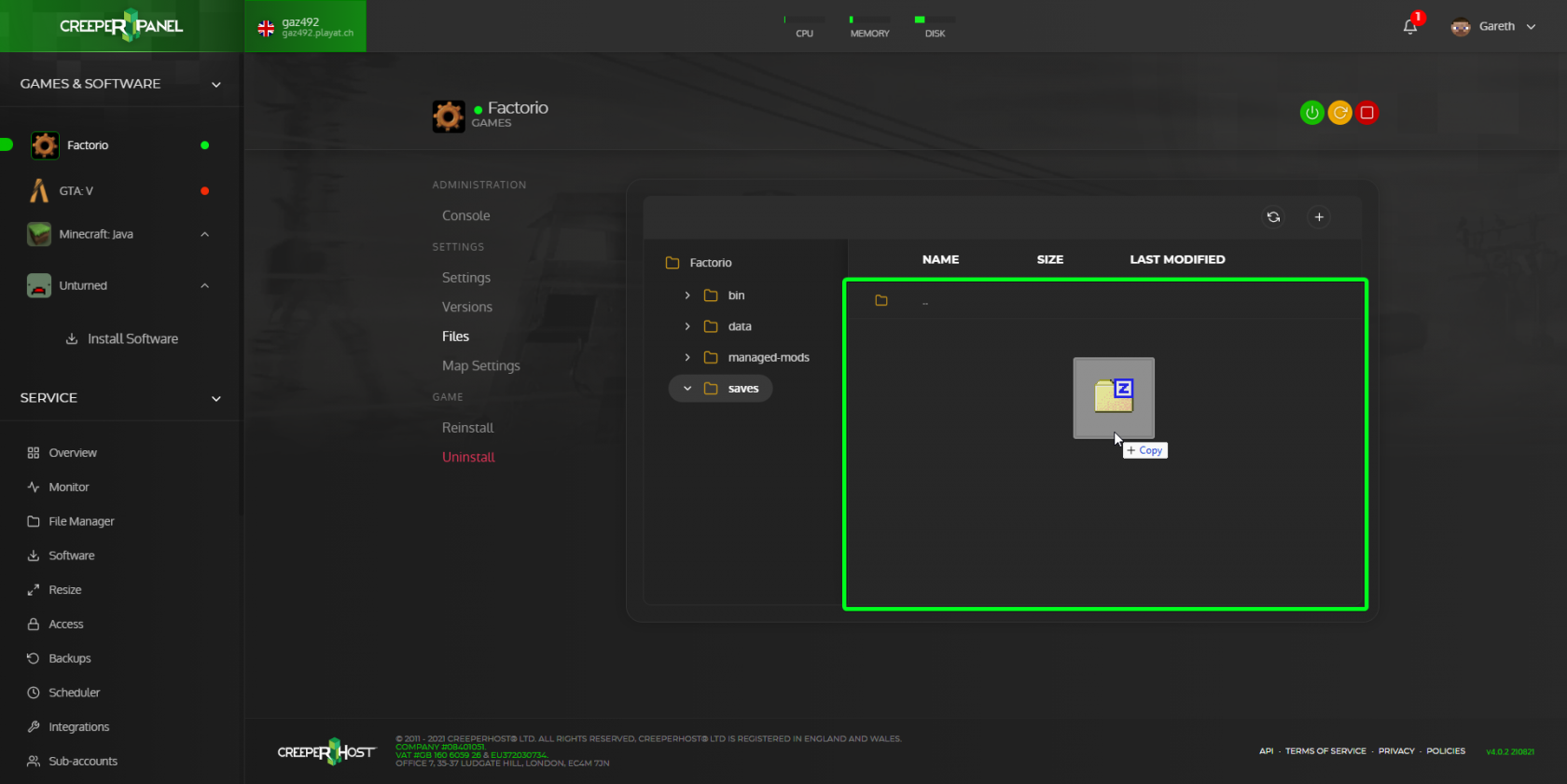The image size is (1567, 784).
Task: Click the File Manager folder icon
Action: tap(34, 521)
